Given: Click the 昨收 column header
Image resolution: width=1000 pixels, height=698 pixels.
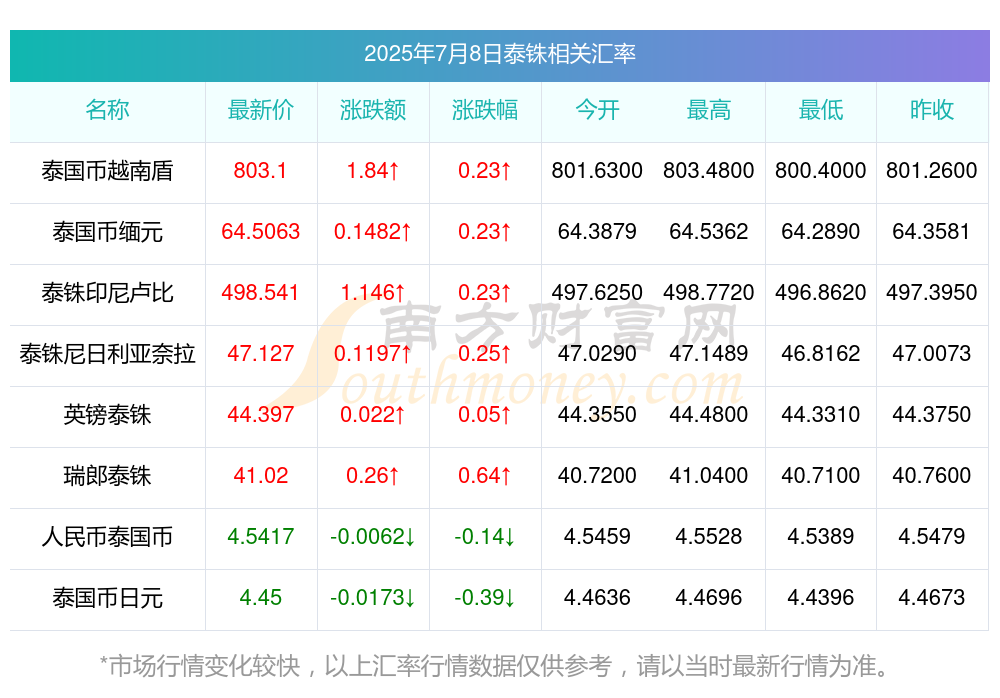Looking at the screenshot, I should pyautogui.click(x=932, y=110).
